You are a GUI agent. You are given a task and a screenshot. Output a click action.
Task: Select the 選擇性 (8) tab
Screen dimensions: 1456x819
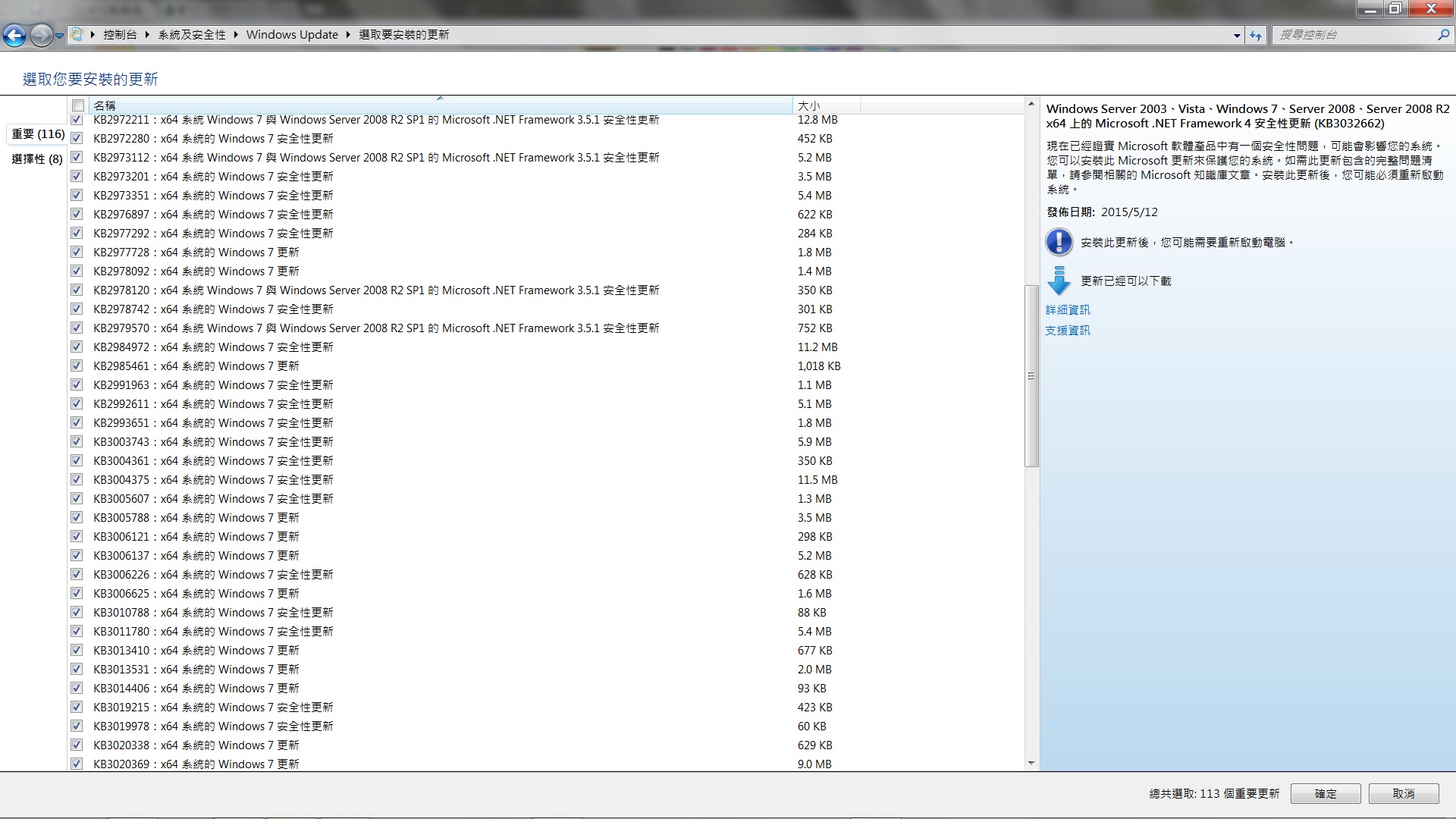pos(37,159)
